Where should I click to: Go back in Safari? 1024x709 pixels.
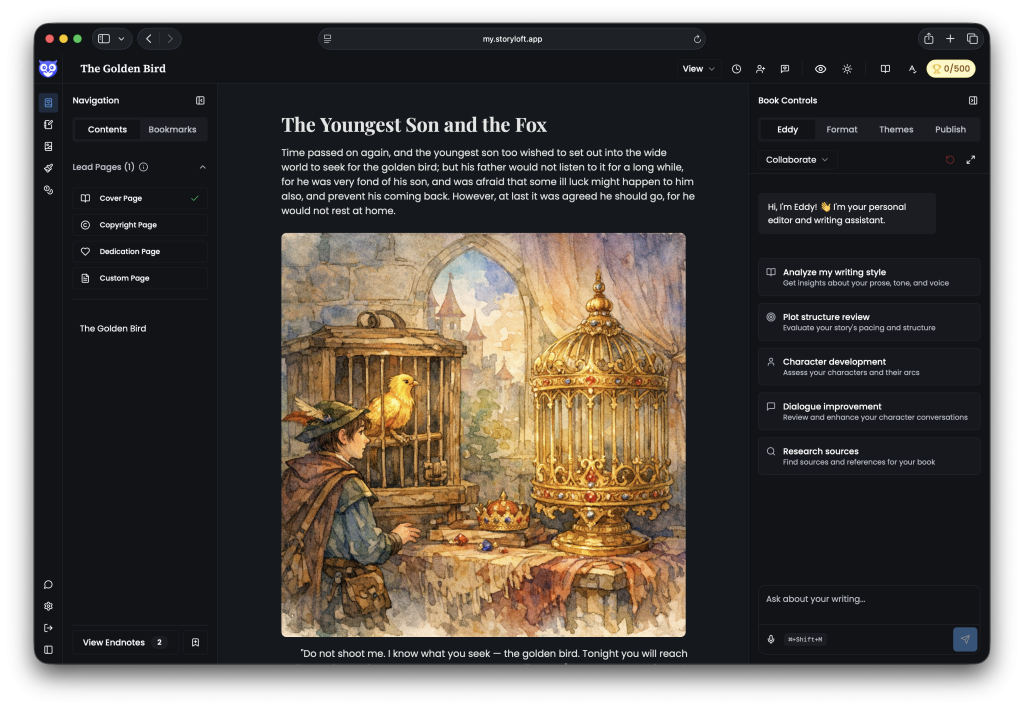click(x=149, y=39)
